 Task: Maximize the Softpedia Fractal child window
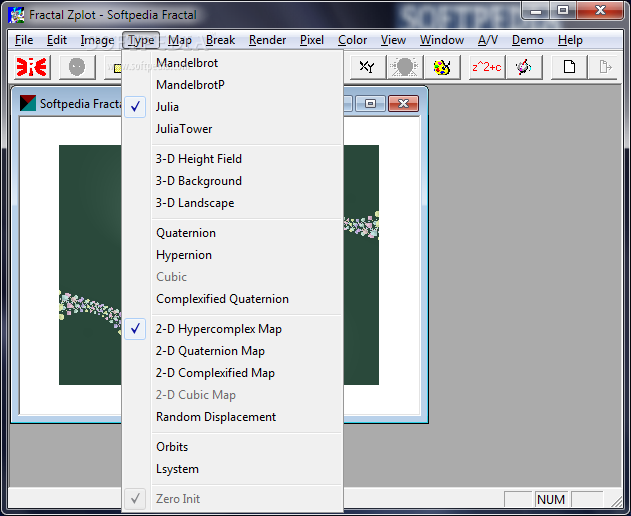click(370, 103)
